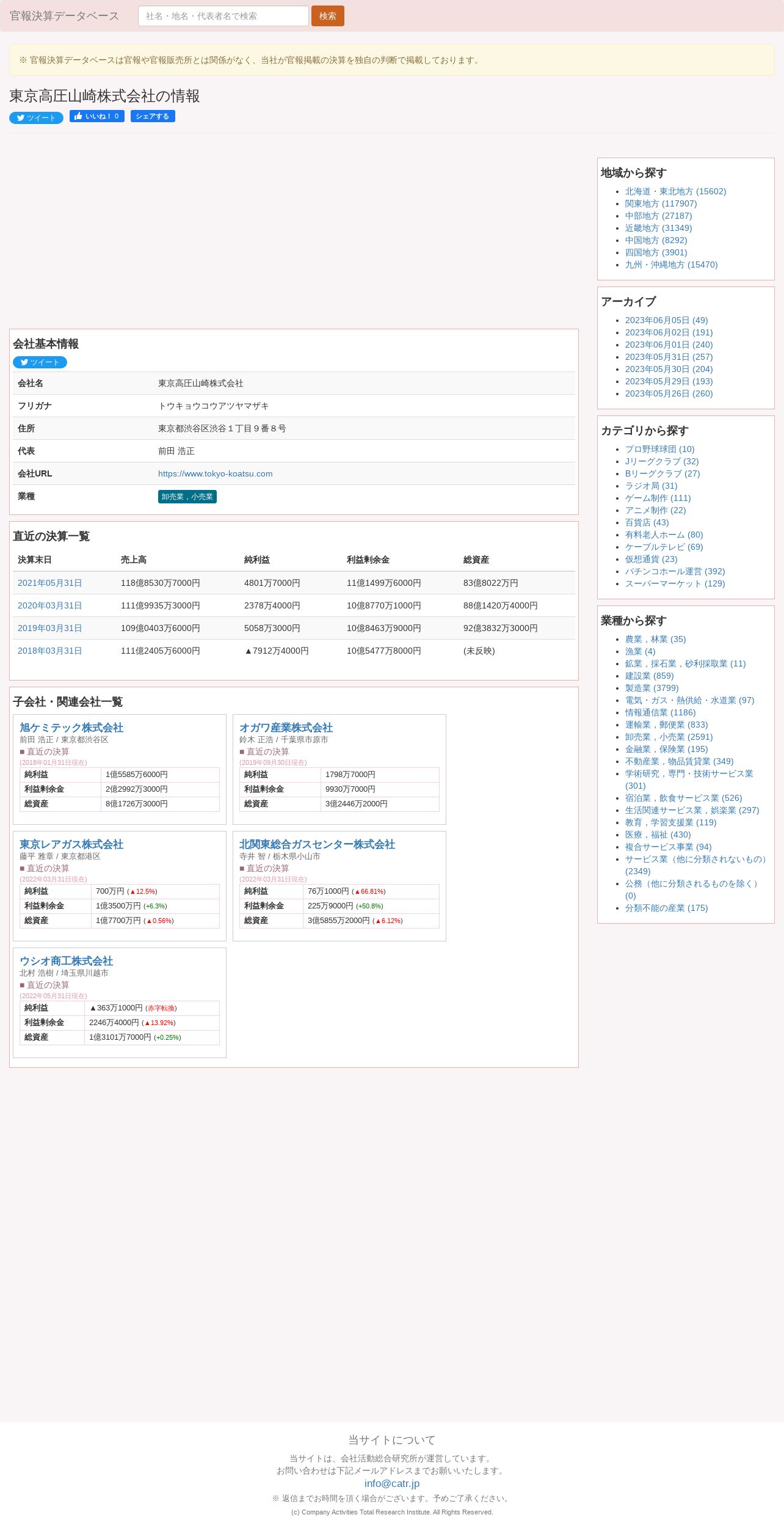The image size is (784, 1523).
Task: Browse 分類不能の産業 (175) industry
Action: tap(666, 908)
